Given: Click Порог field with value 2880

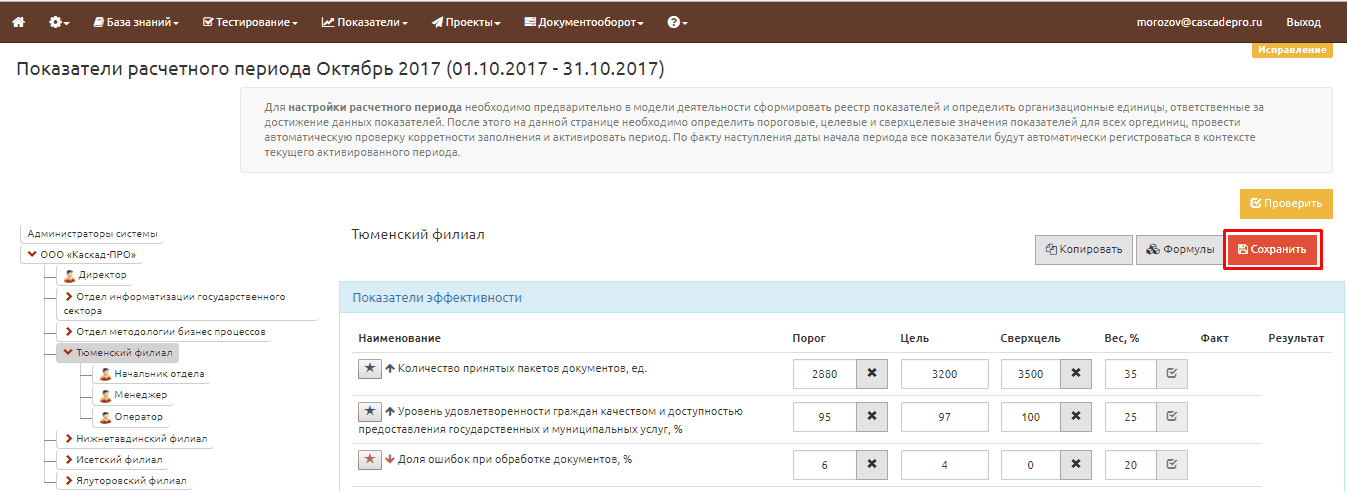Looking at the screenshot, I should [x=824, y=374].
